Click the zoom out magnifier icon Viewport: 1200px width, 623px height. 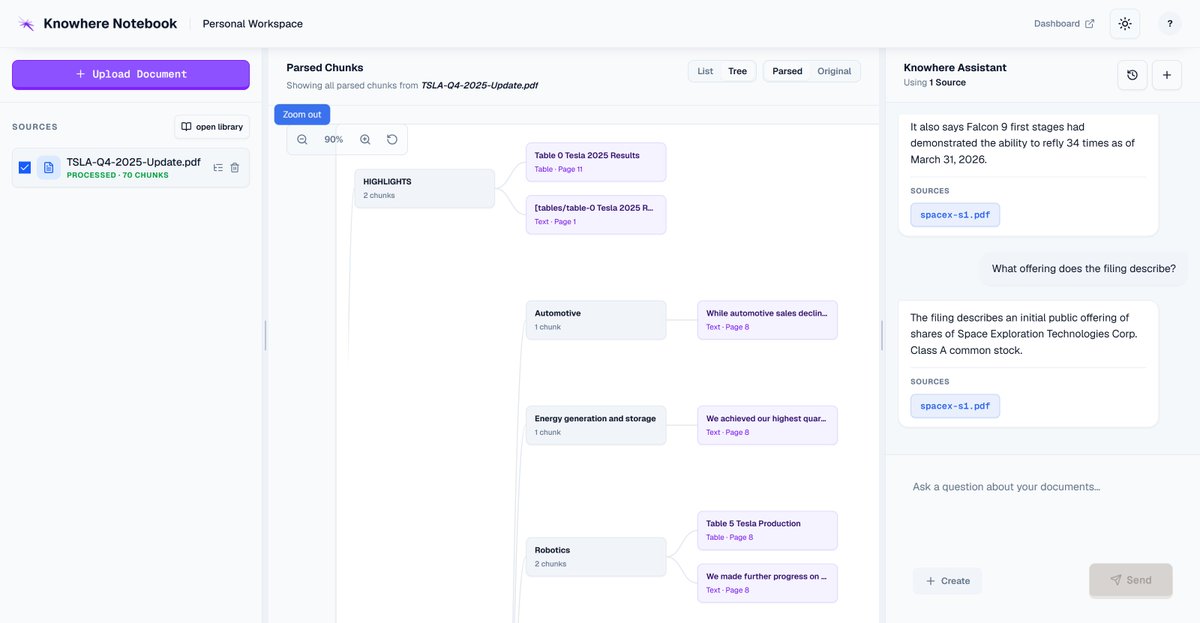pyautogui.click(x=302, y=140)
